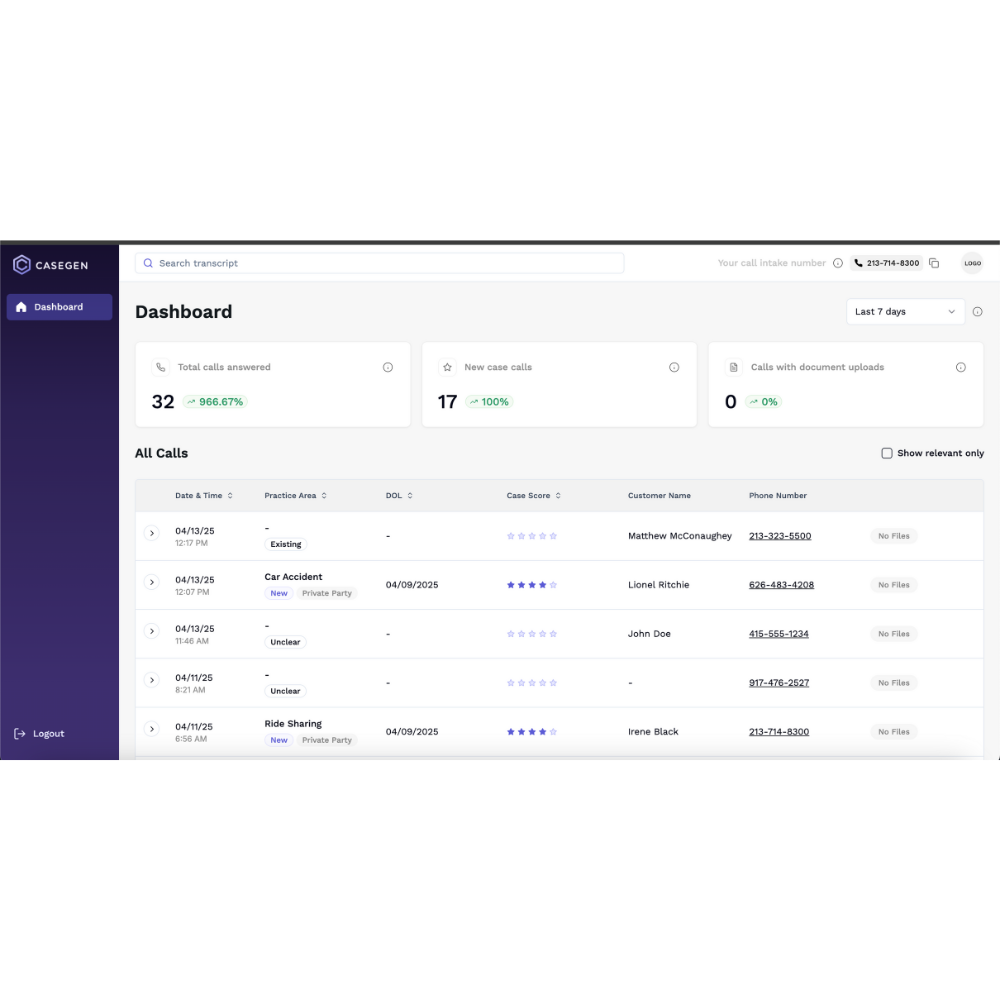Expand the Car Accident call row

coord(152,581)
